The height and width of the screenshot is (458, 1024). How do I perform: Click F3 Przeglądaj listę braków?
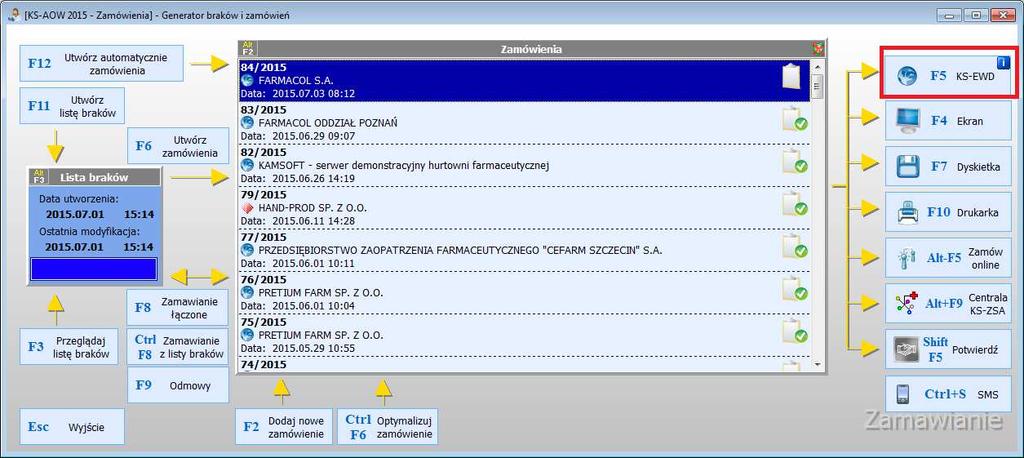coord(69,346)
